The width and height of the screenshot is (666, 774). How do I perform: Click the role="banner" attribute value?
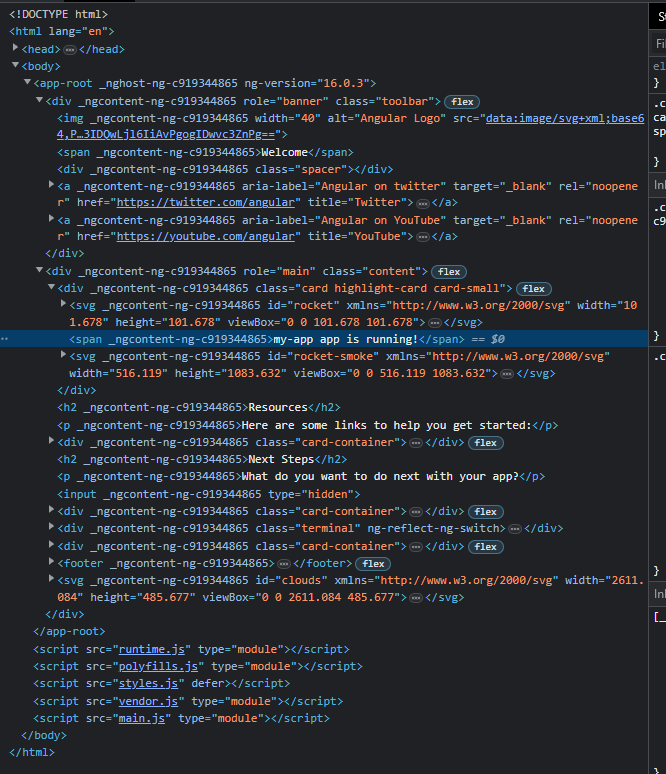click(302, 101)
